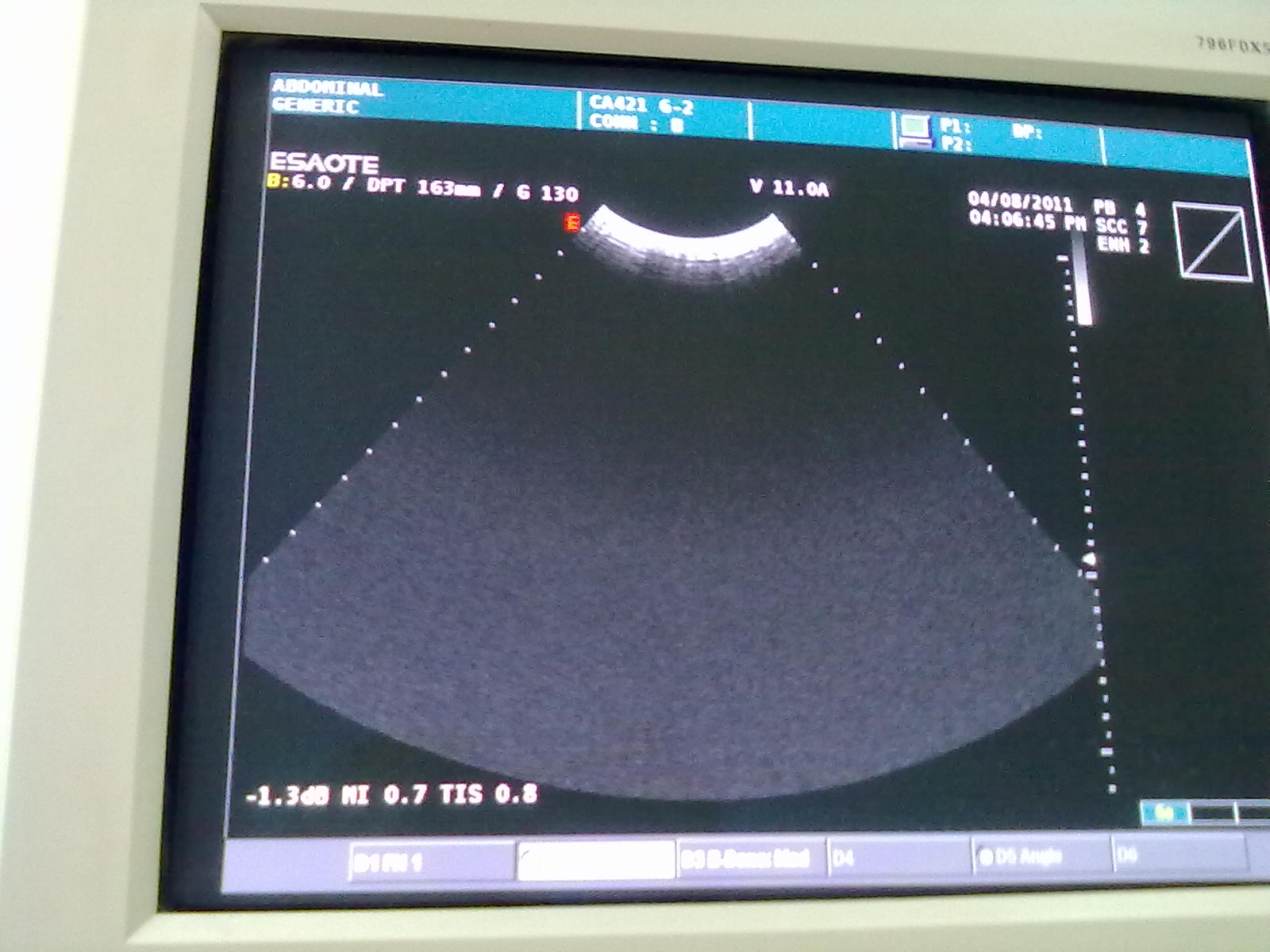Toggle the D5 Angle softkey
Image resolution: width=1270 pixels, height=952 pixels.
coord(1040,856)
